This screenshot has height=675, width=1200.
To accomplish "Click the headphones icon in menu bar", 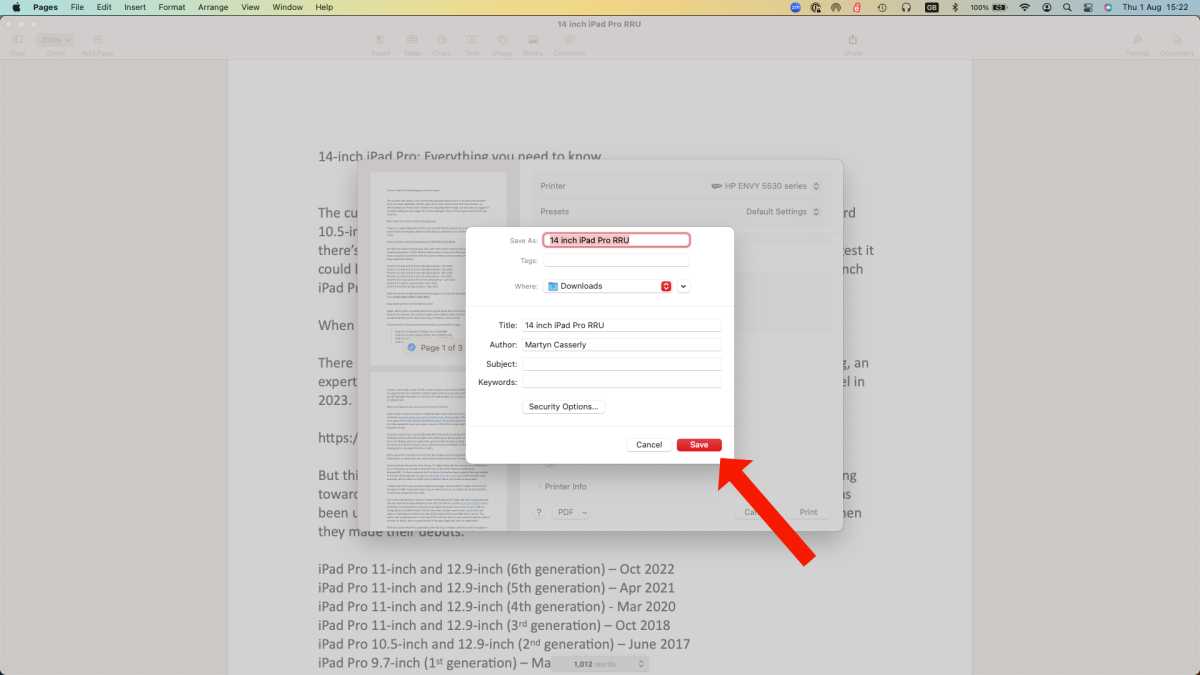I will 906,7.
